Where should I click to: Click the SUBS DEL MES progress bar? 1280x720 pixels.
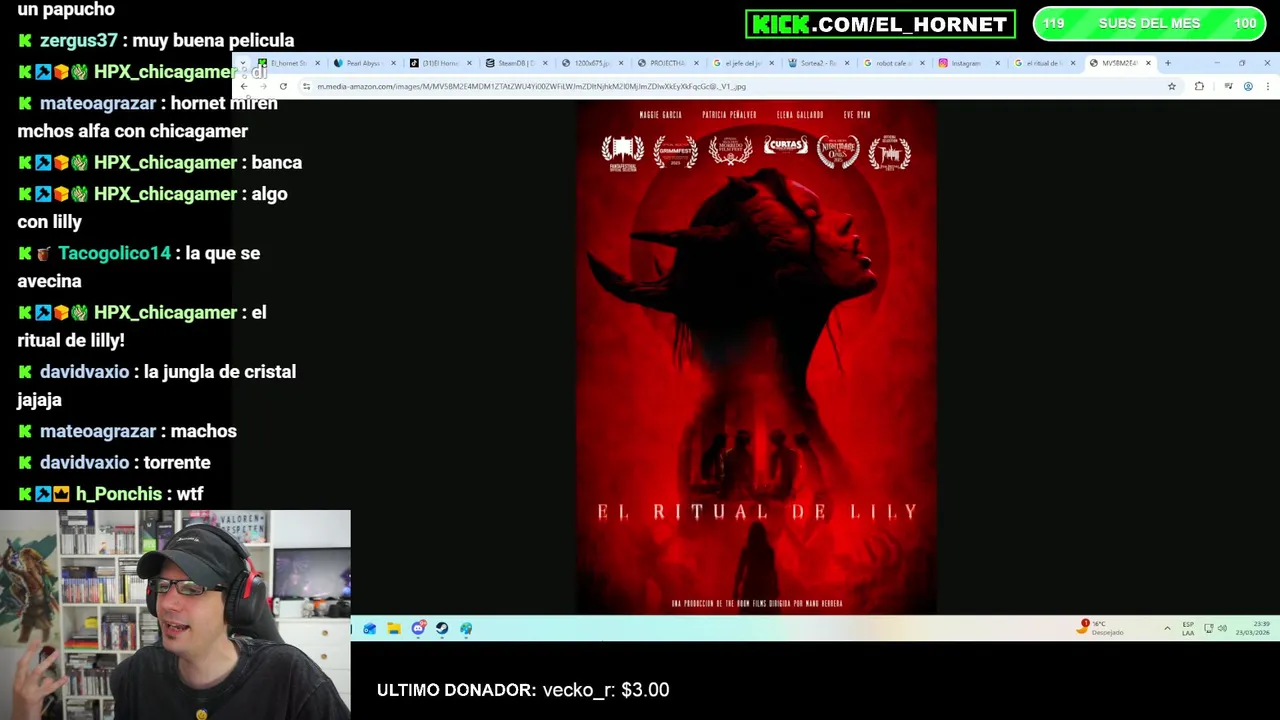click(x=1149, y=24)
